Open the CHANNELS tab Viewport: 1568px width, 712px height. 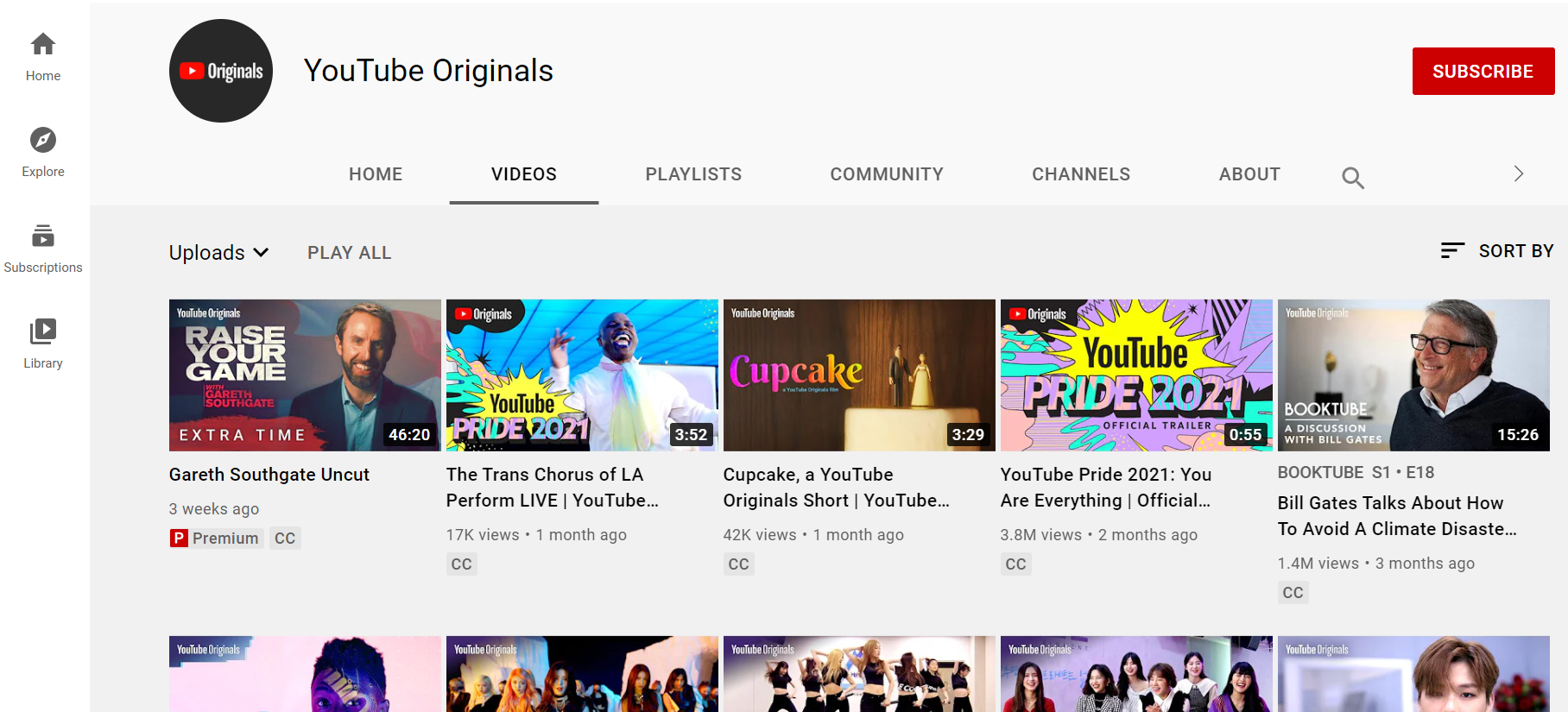pos(1081,174)
